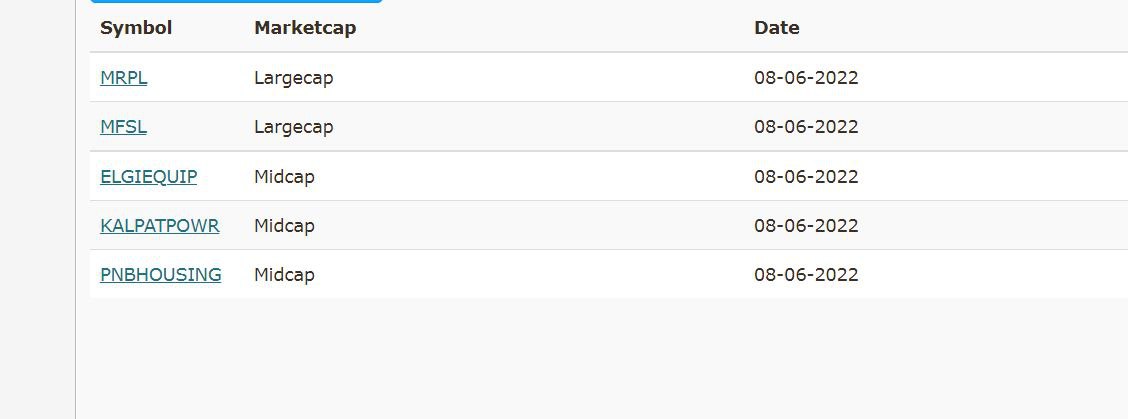Screen dimensions: 1128x419
Task: Open the MFSL stock link
Action: (x=124, y=127)
